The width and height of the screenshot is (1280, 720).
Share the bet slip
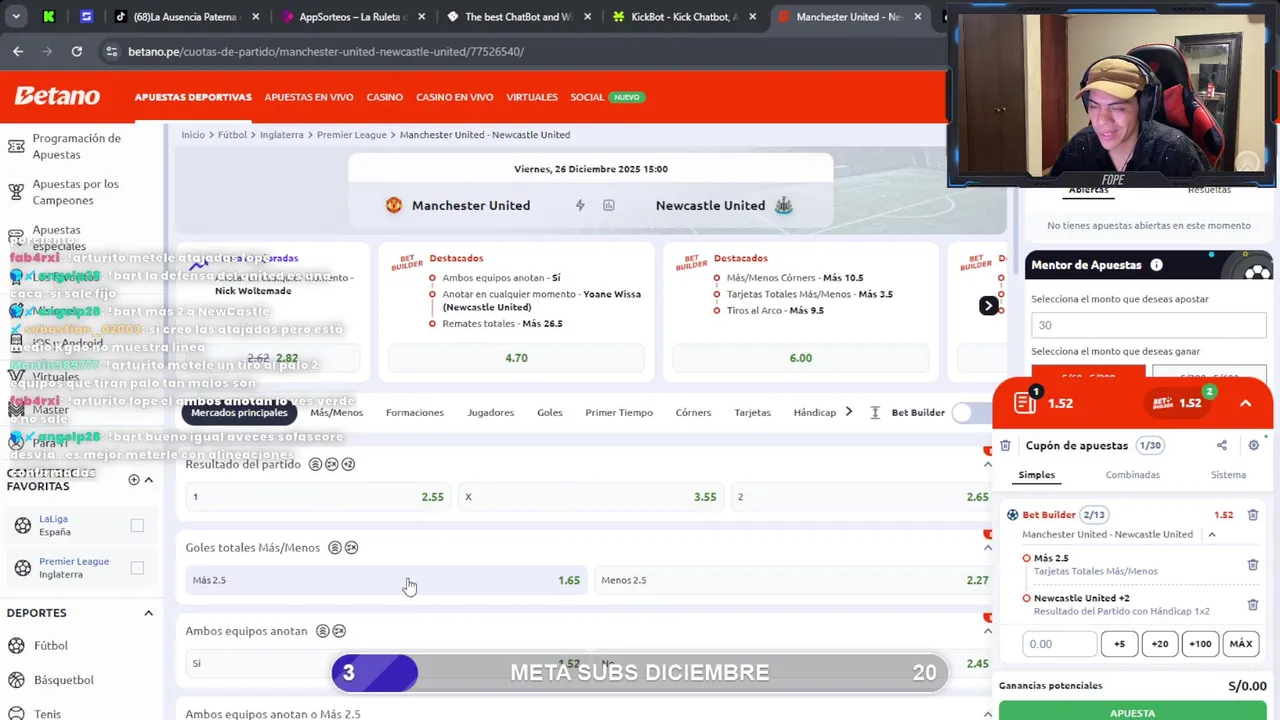tap(1222, 445)
